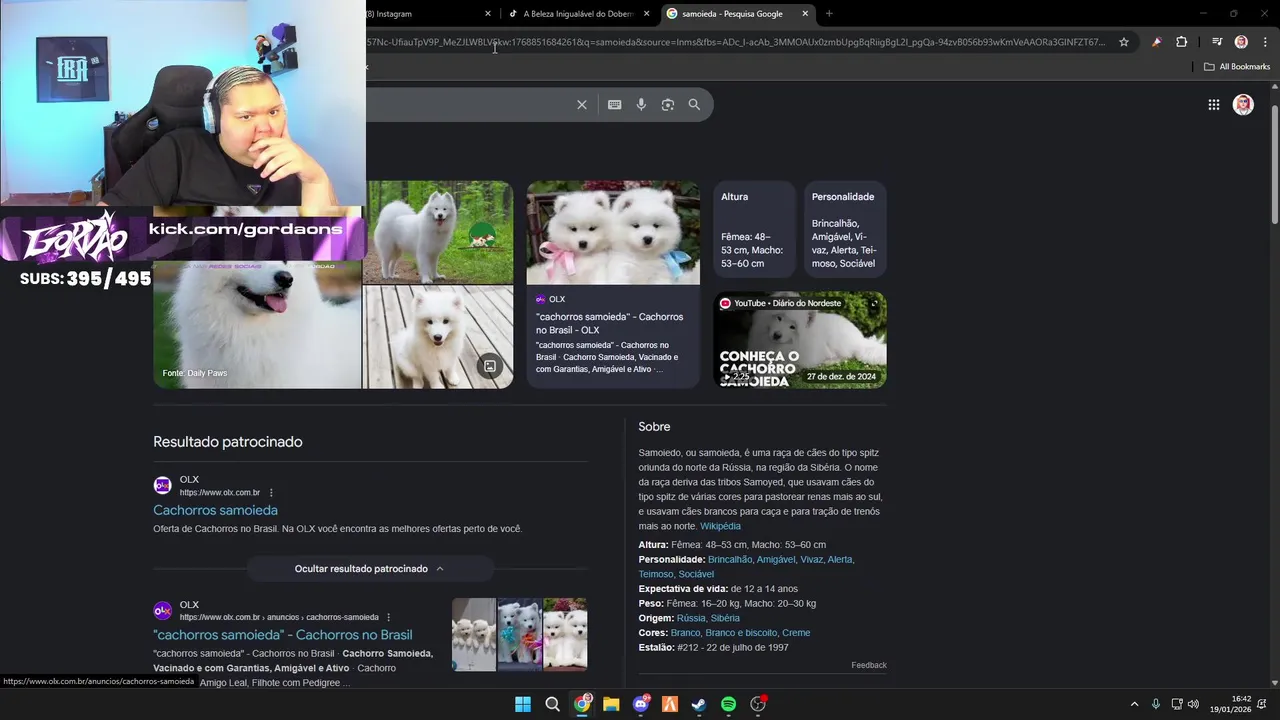Open the Chrome profile avatar in toolbar

(x=1241, y=42)
